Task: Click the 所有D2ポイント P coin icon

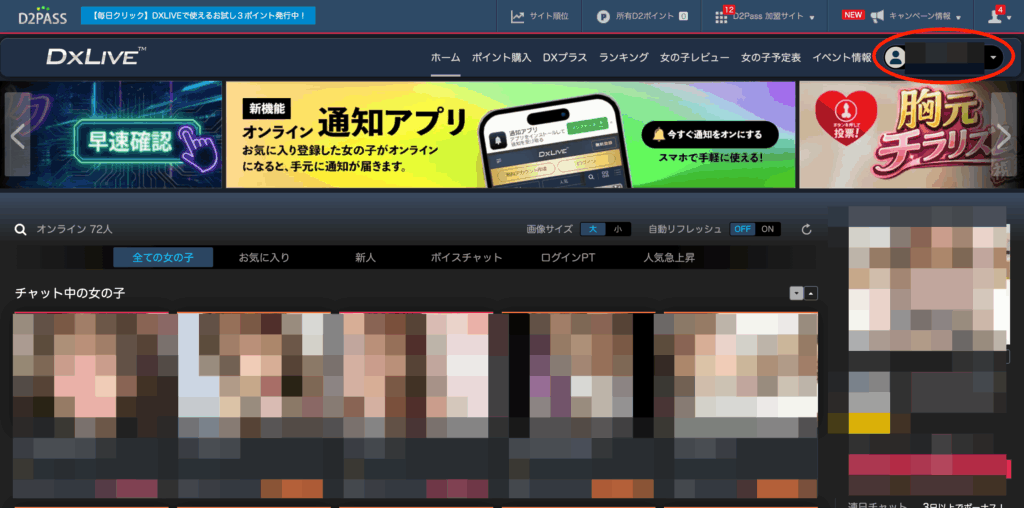Action: [x=603, y=17]
